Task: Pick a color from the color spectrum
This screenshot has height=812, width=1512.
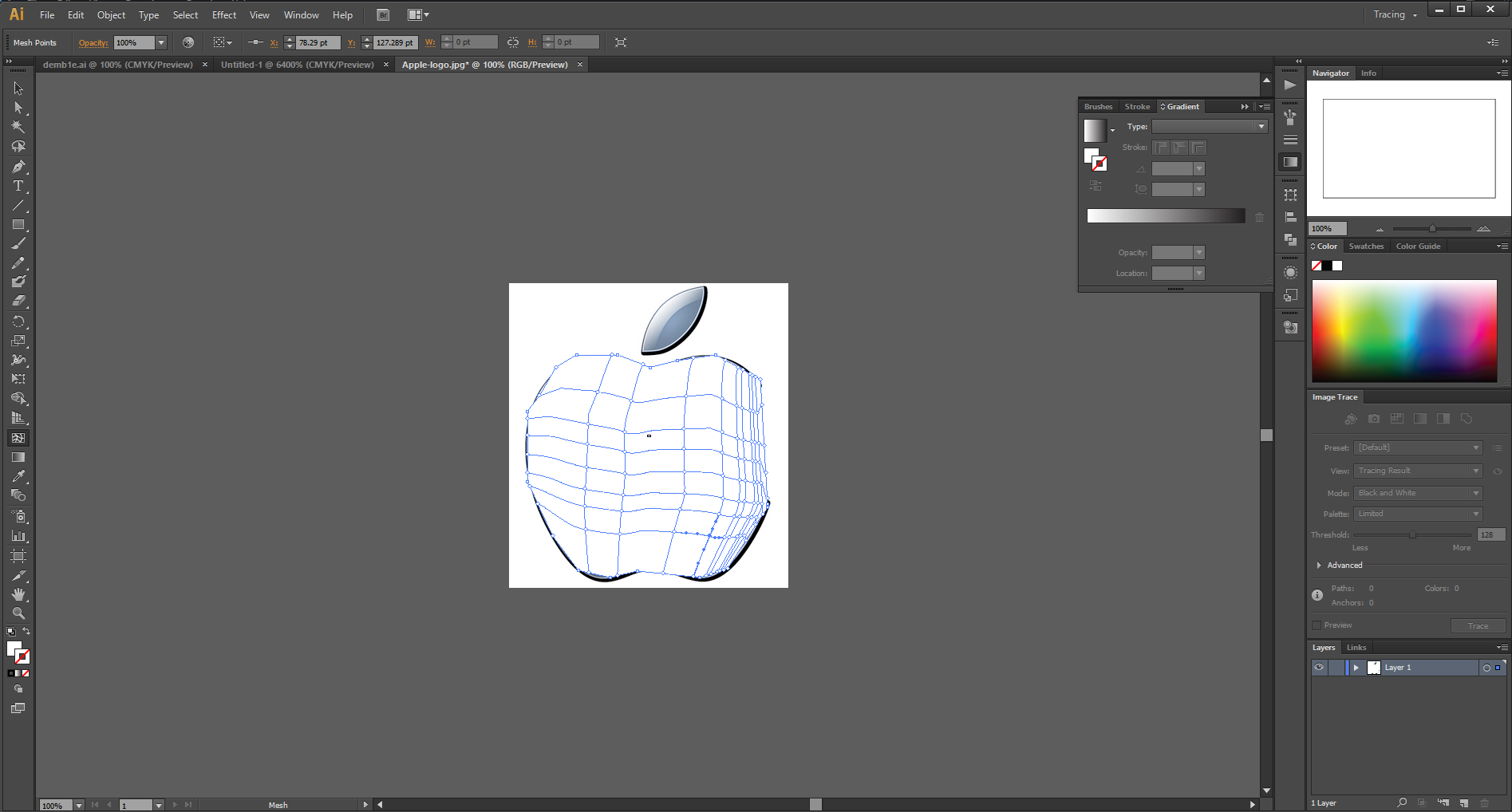Action: [x=1404, y=331]
